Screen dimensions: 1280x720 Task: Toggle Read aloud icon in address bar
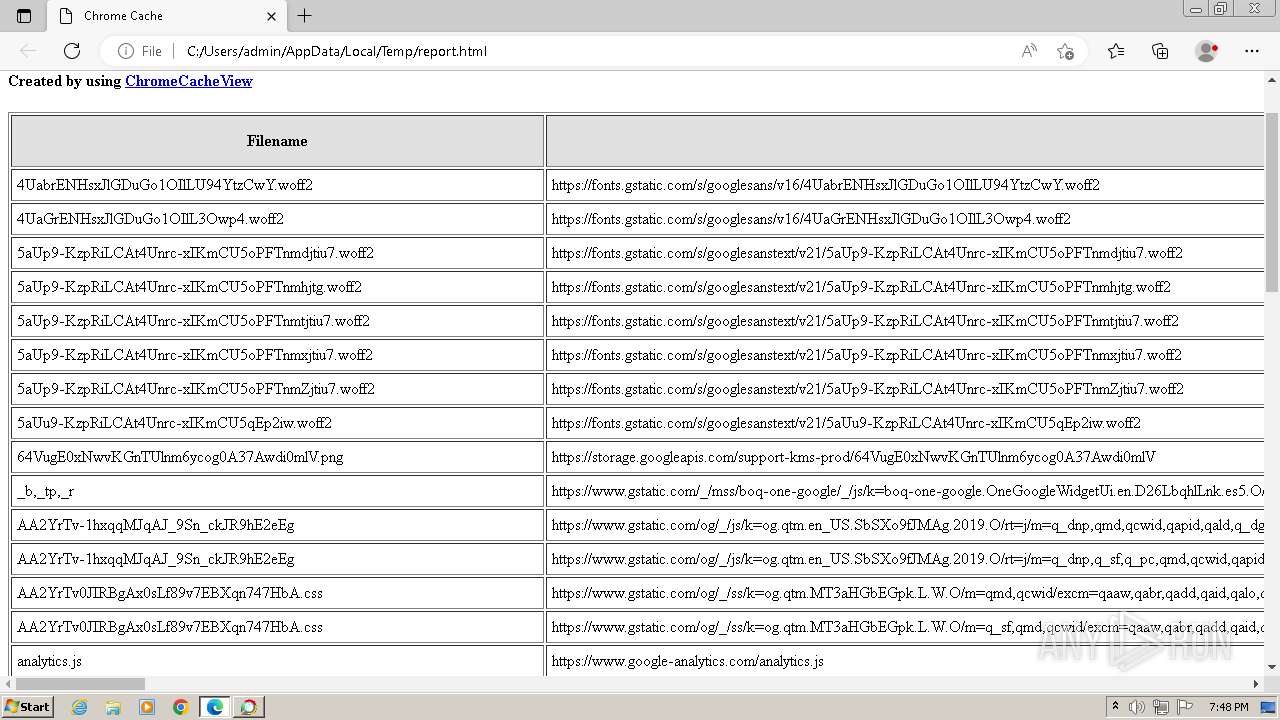click(1029, 51)
